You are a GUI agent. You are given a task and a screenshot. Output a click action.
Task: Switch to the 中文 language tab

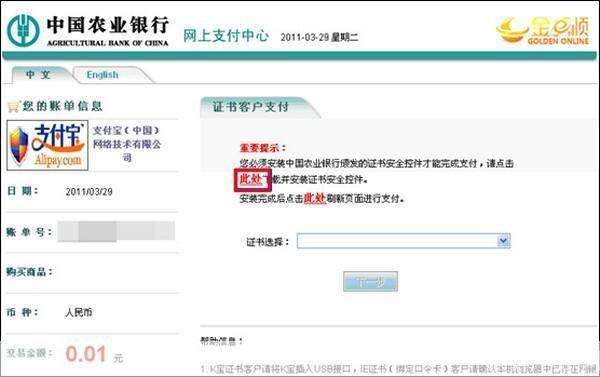[38, 75]
